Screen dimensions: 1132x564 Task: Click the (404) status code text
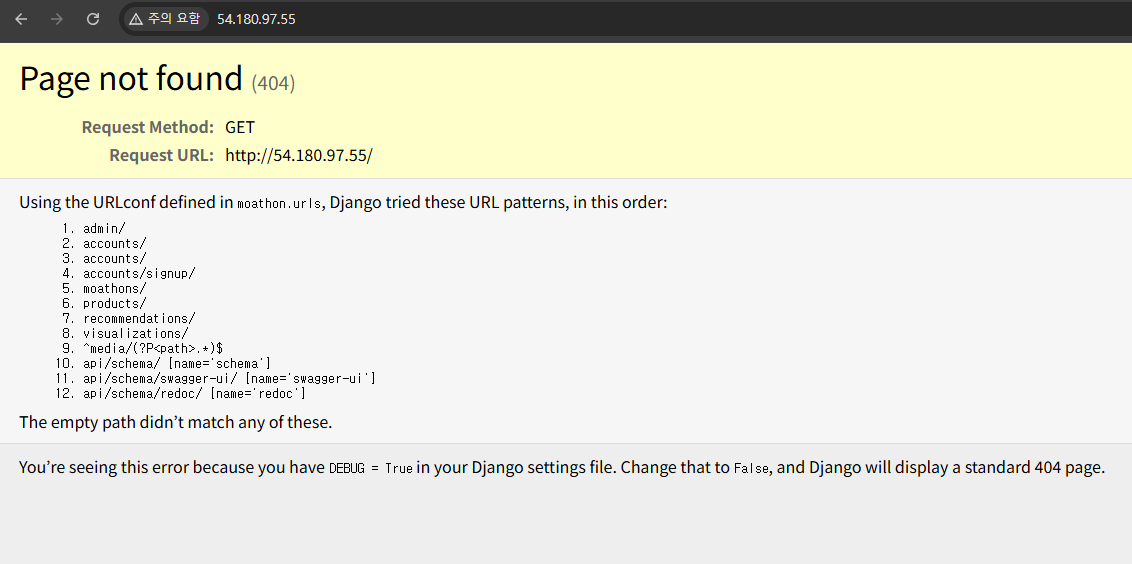(x=273, y=83)
